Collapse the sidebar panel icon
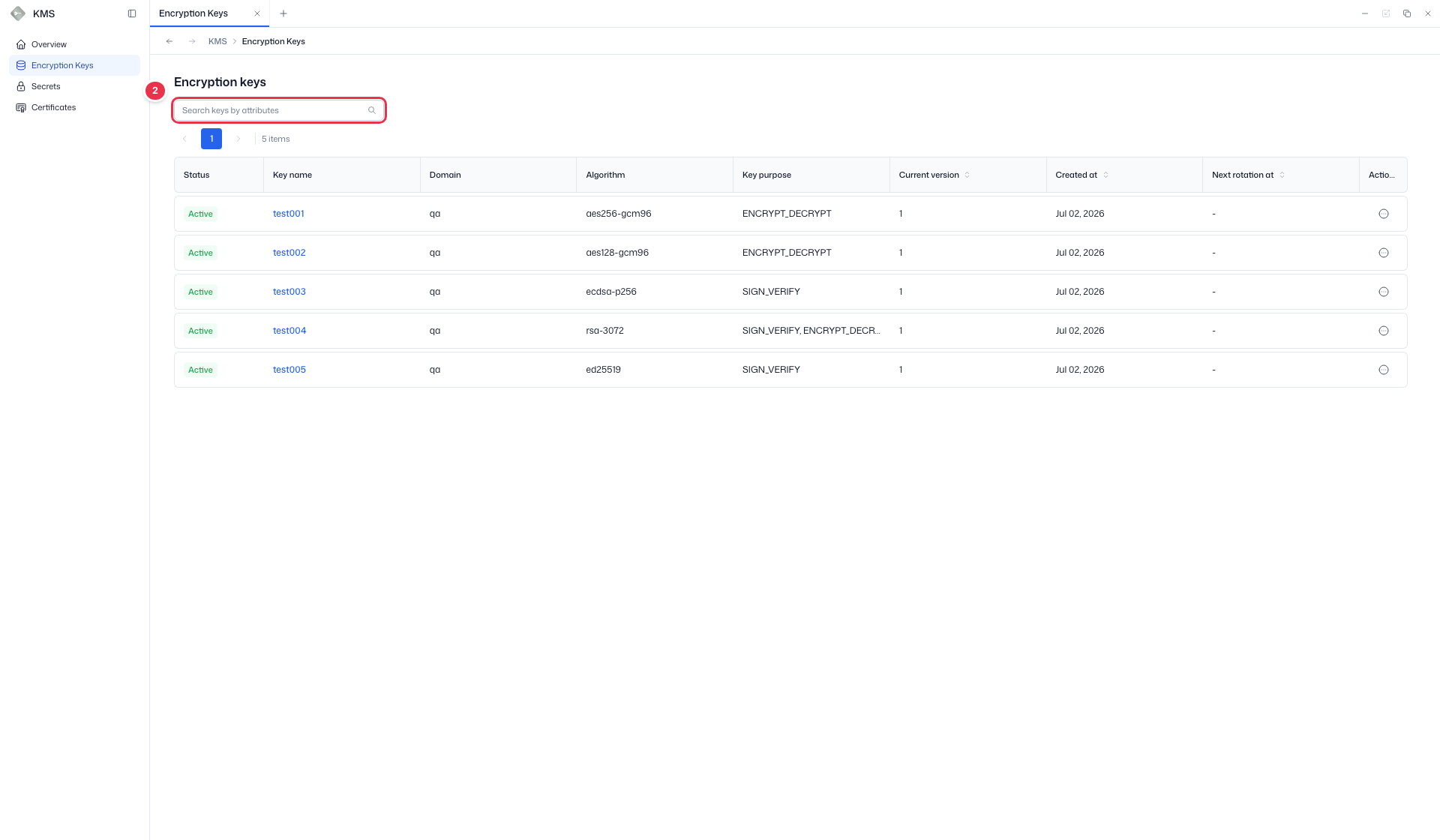The image size is (1440, 840). tap(132, 13)
